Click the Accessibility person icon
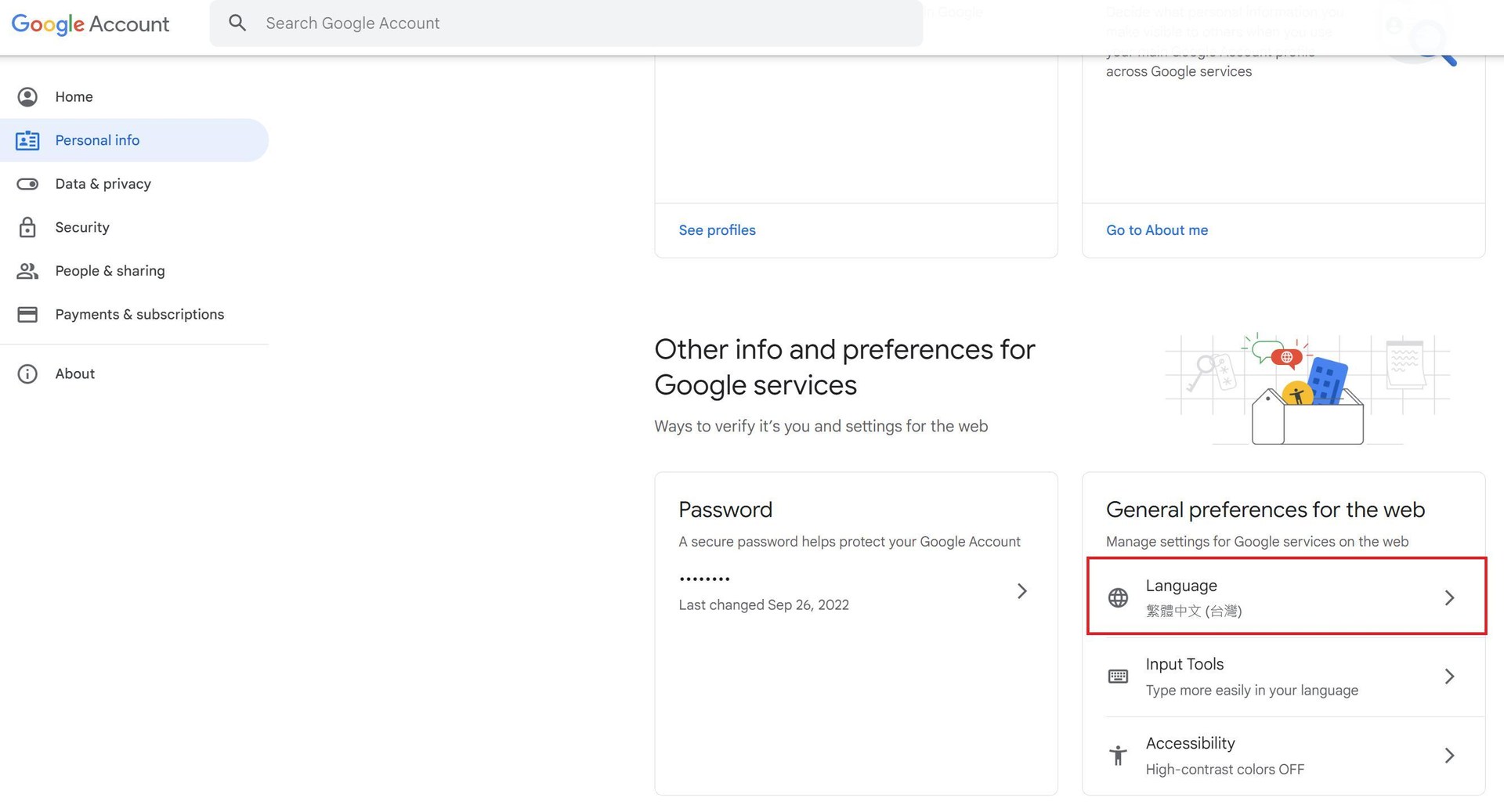Screen dimensions: 1504x812 1118,756
